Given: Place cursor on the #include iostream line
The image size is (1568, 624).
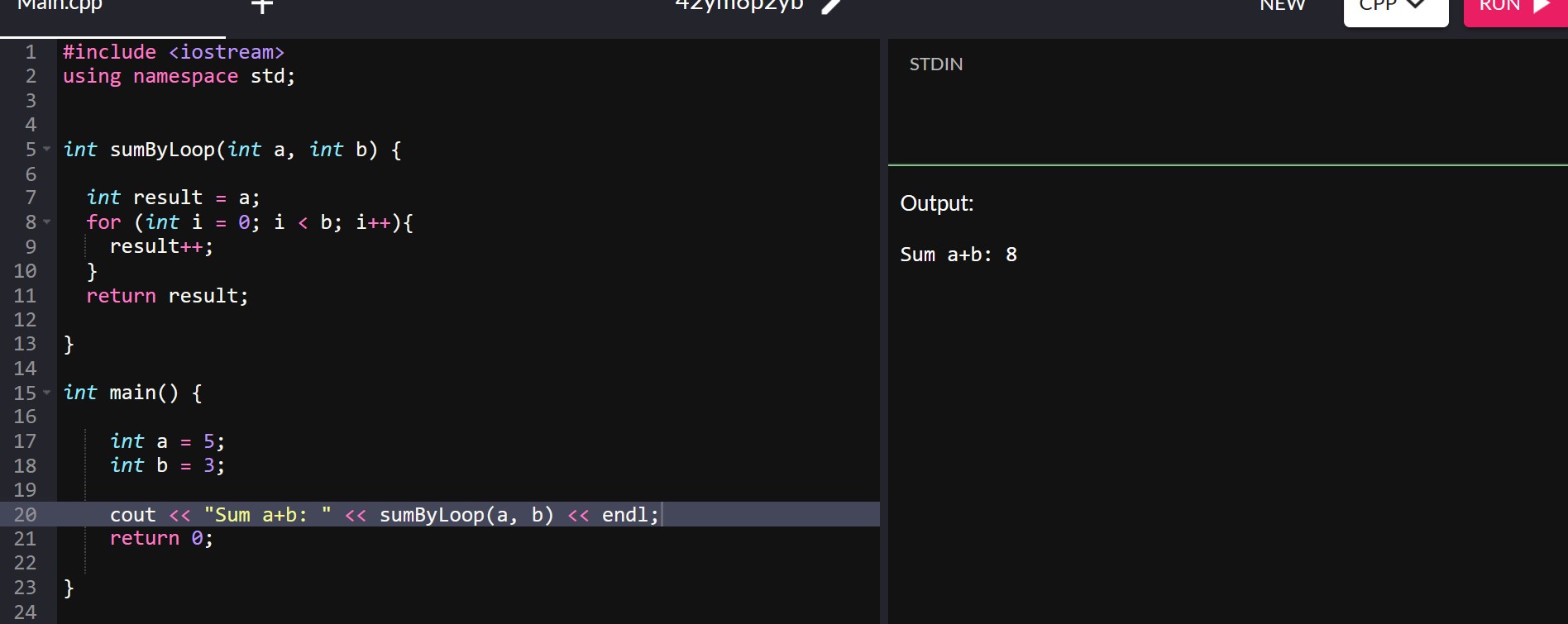Looking at the screenshot, I should (174, 52).
